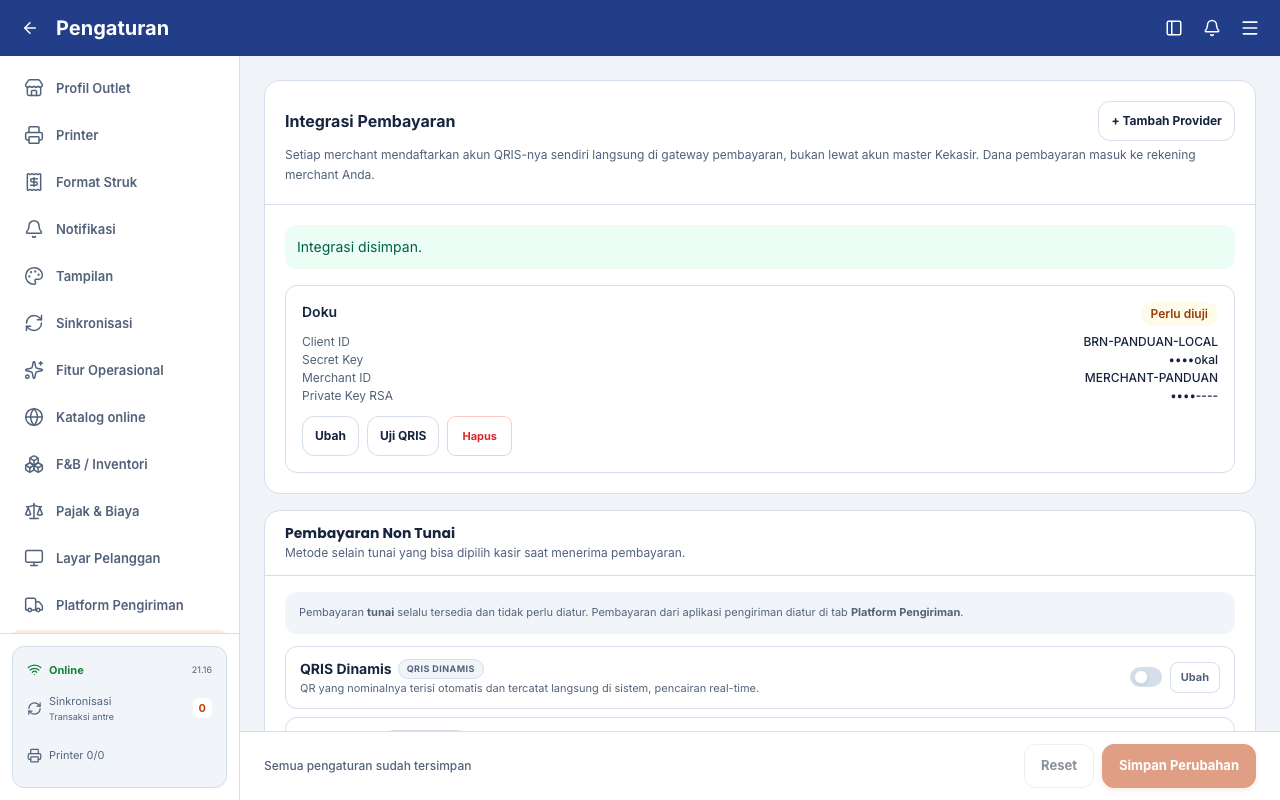Screen dimensions: 1280x800
Task: Click the Printer icon in sidebar
Action: [34, 135]
